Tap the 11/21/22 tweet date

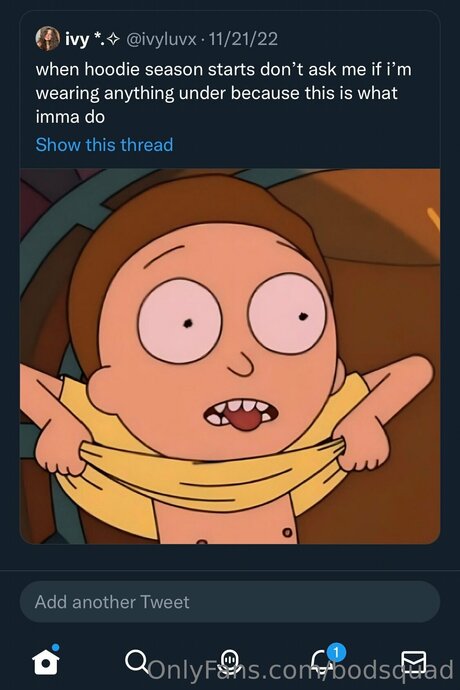click(x=243, y=39)
